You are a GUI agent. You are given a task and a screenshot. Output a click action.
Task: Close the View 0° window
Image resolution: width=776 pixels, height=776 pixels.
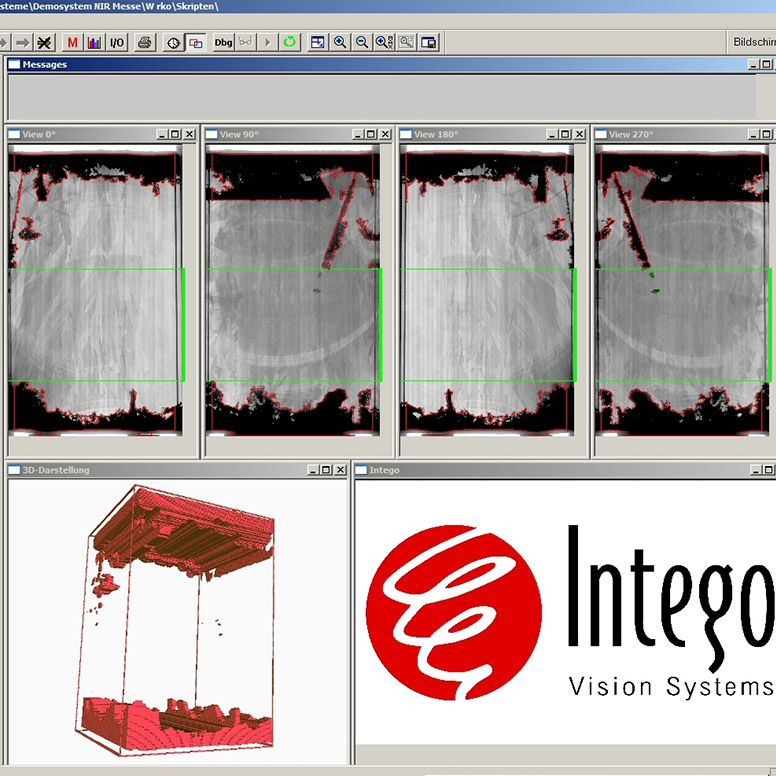[x=190, y=134]
